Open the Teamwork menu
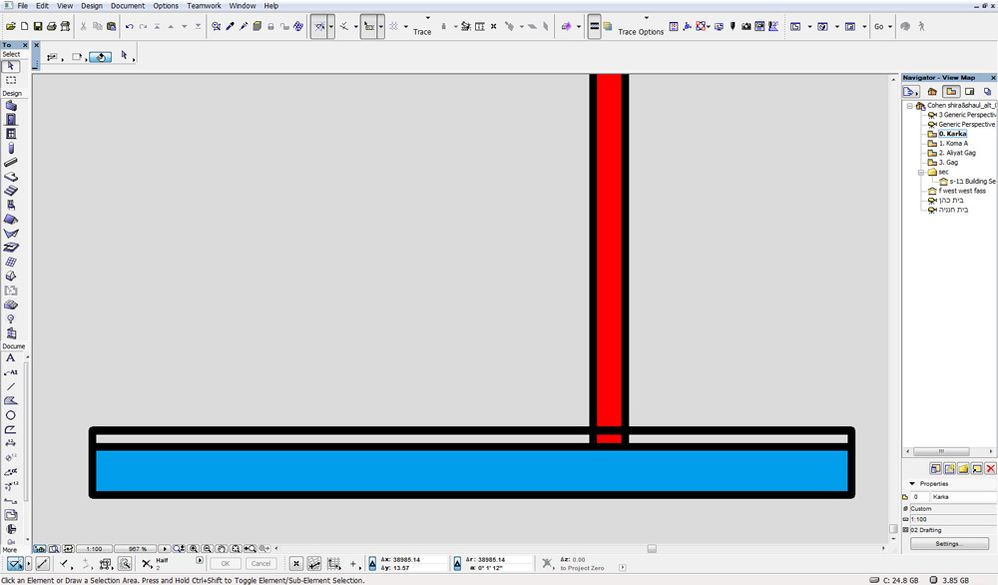This screenshot has width=998, height=585. click(x=204, y=6)
